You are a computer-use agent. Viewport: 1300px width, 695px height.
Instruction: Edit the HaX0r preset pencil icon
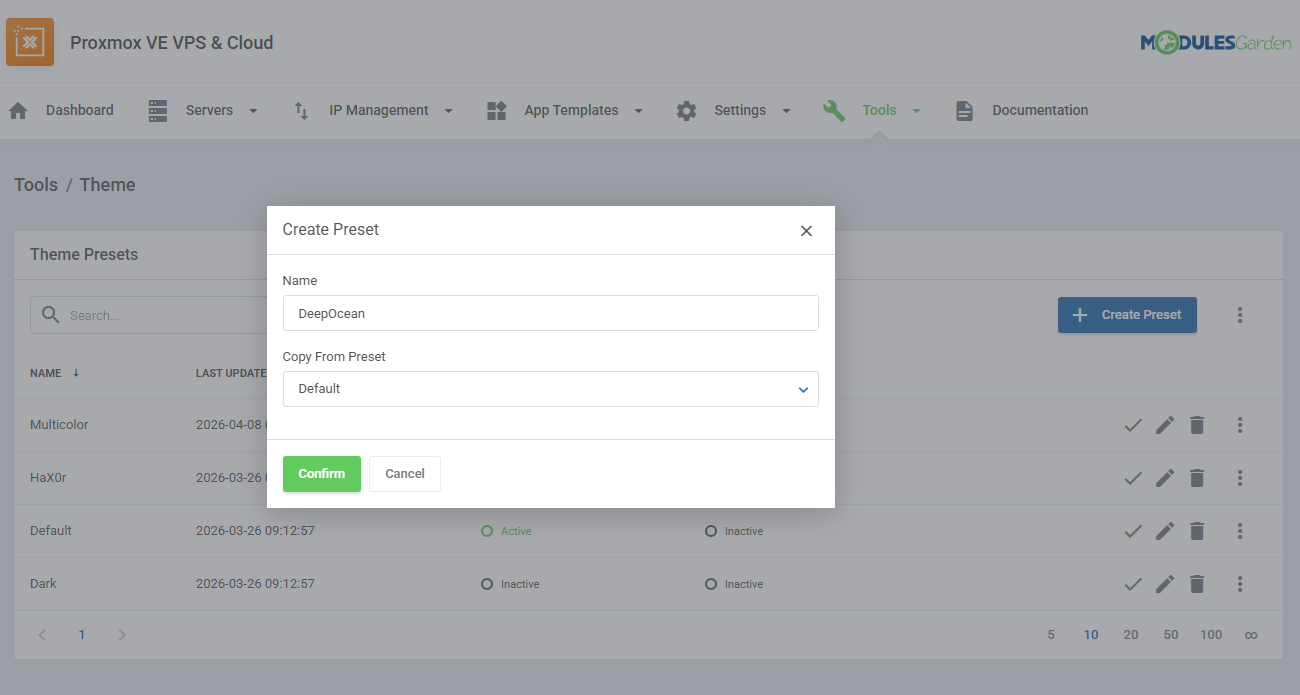(x=1164, y=478)
